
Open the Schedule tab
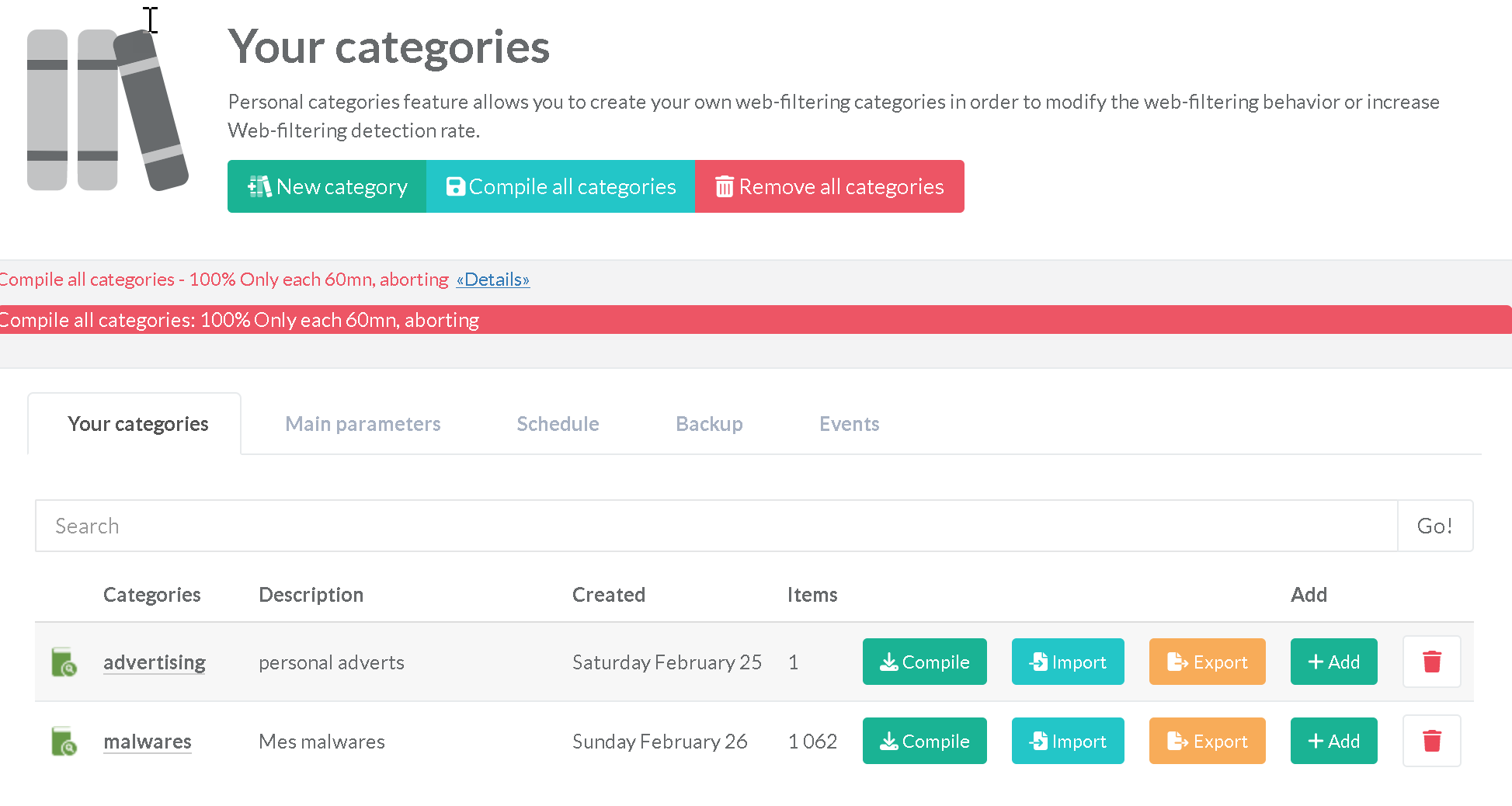[x=558, y=424]
